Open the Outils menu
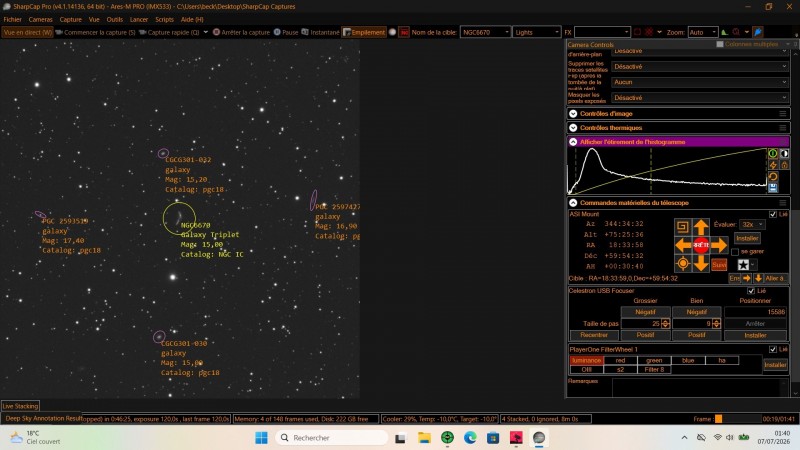The image size is (800, 450). 114,19
